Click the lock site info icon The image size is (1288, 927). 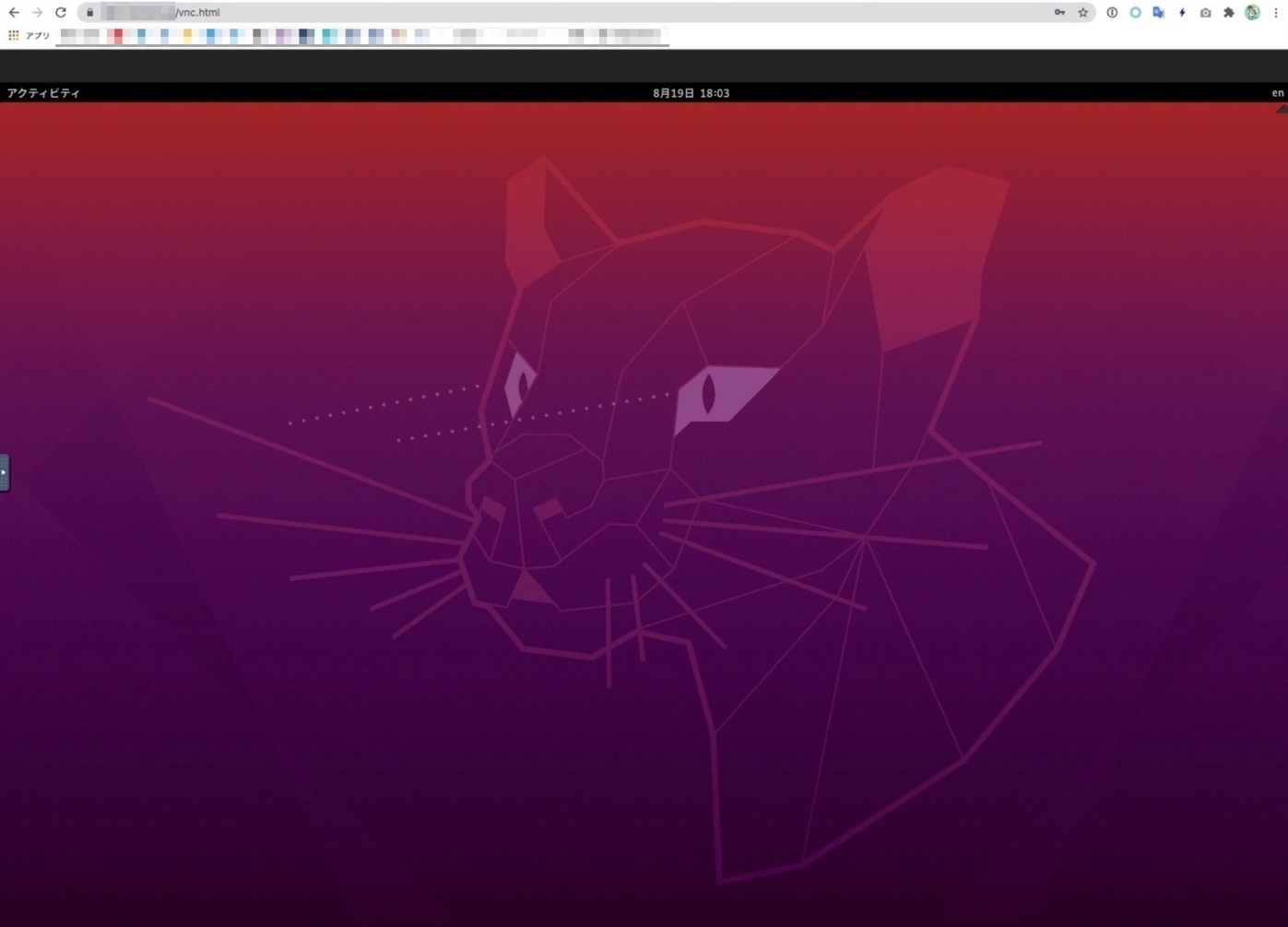click(x=89, y=13)
